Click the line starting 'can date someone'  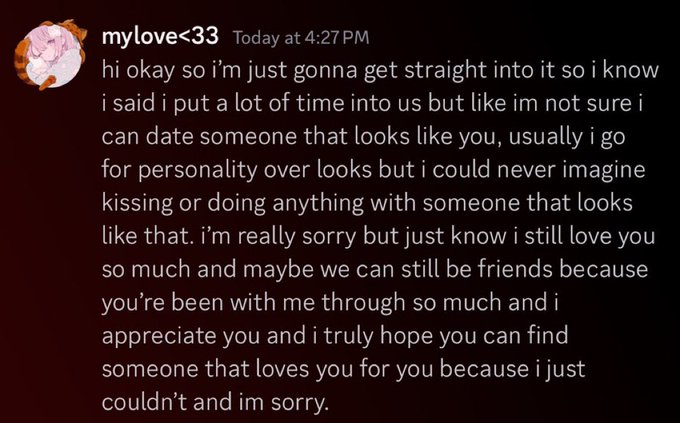pyautogui.click(x=363, y=137)
